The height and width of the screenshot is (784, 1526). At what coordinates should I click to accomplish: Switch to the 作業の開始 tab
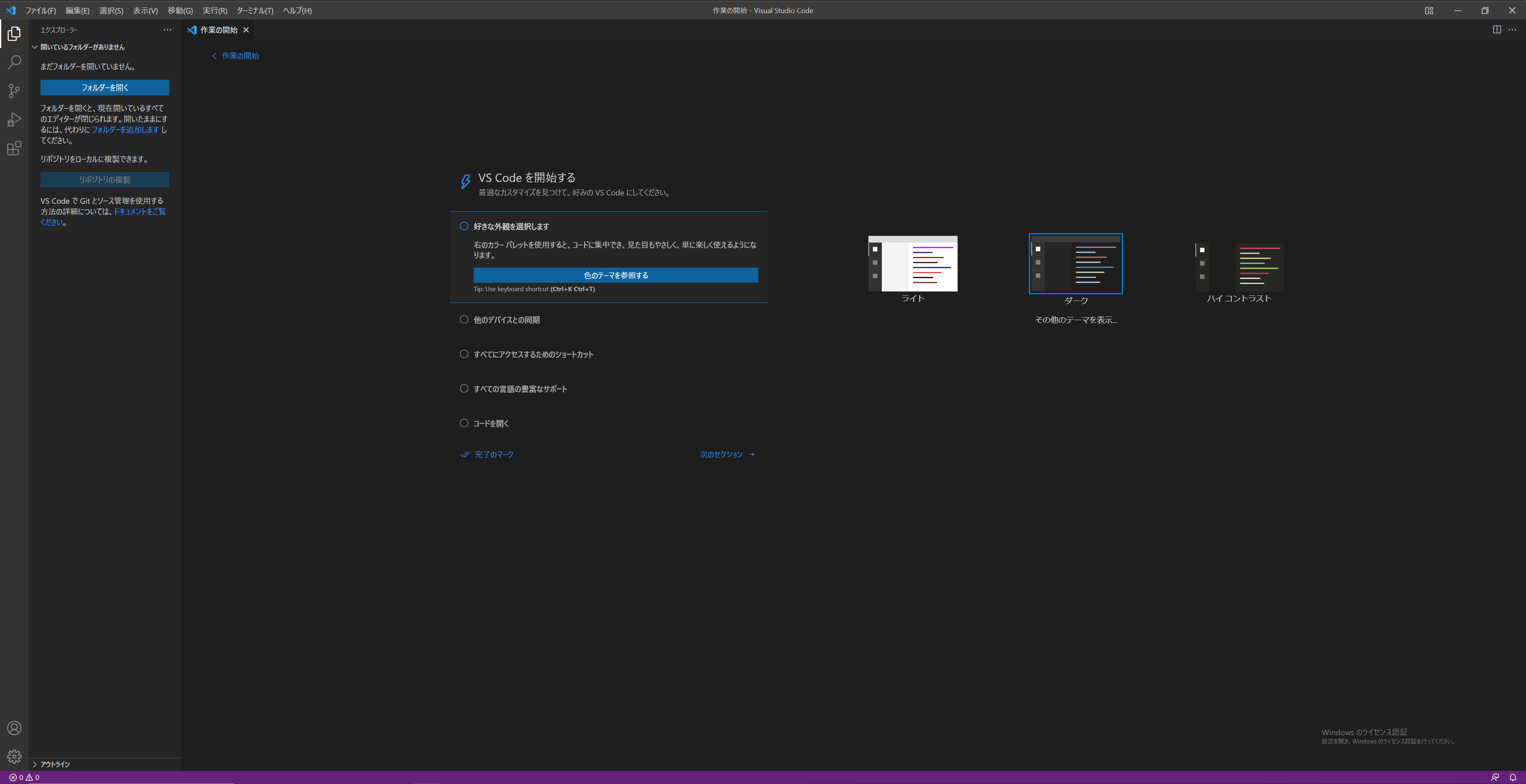click(x=219, y=30)
